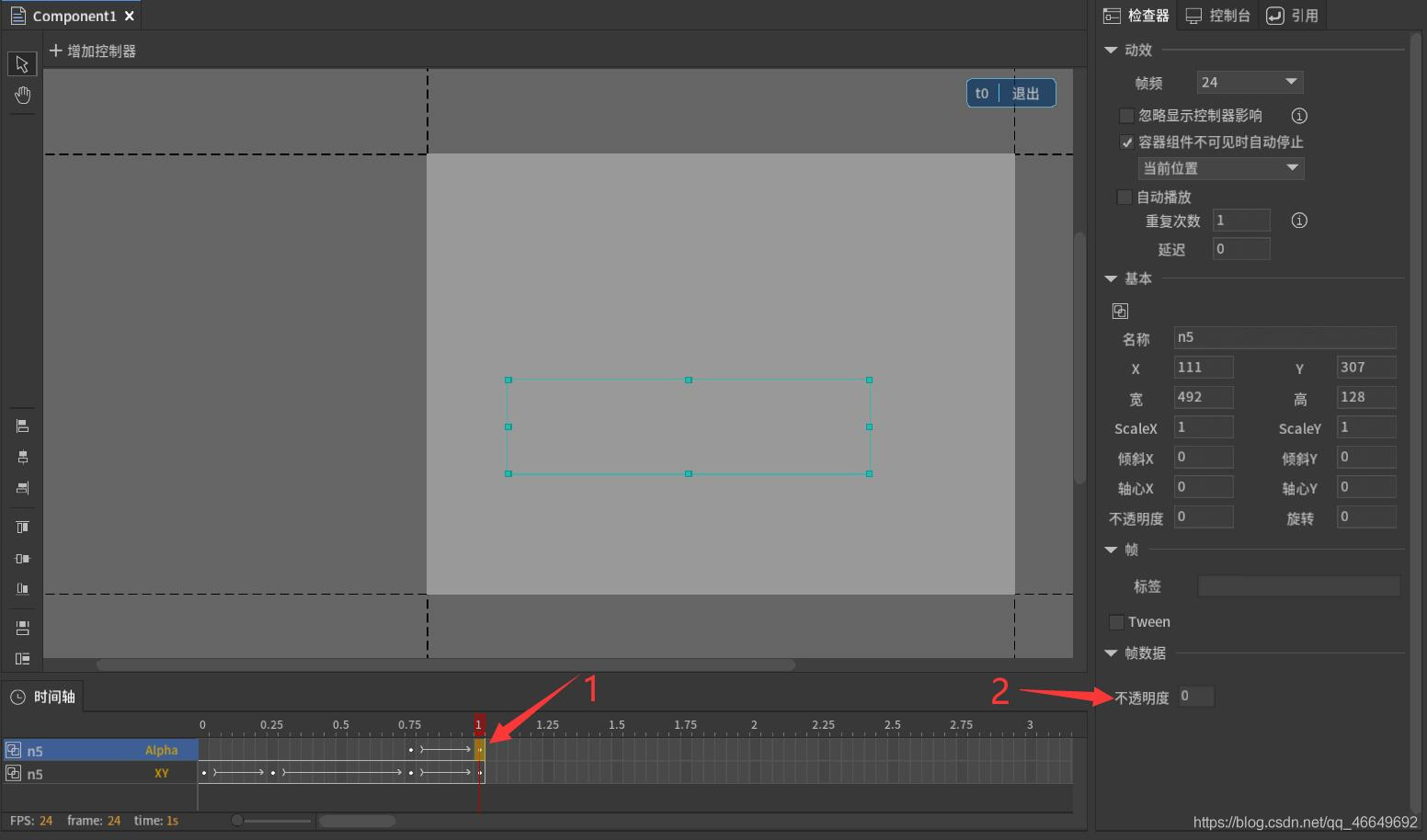Collapse the 动效 section
Viewport: 1427px width, 840px height.
(x=1111, y=50)
